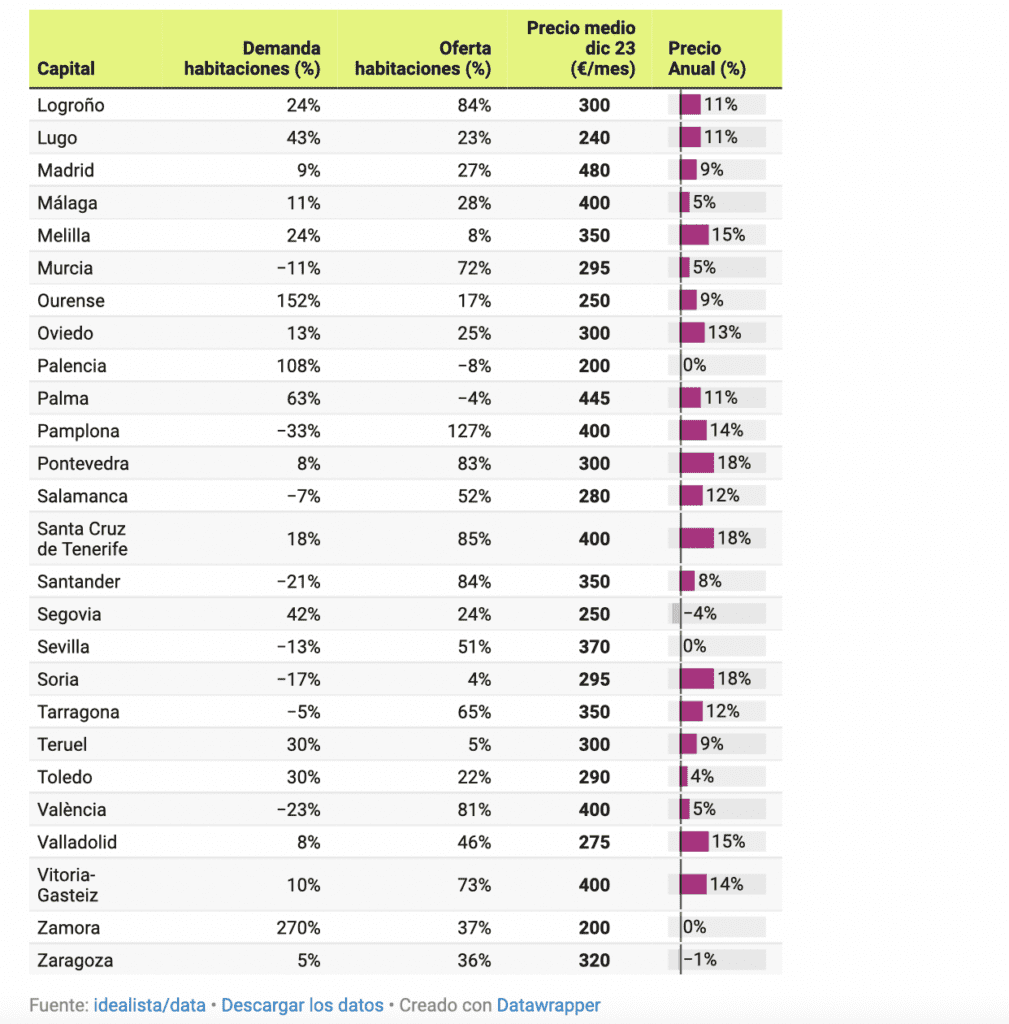The height and width of the screenshot is (1024, 1009).
Task: Follow the Datawrapper link
Action: (x=548, y=1005)
